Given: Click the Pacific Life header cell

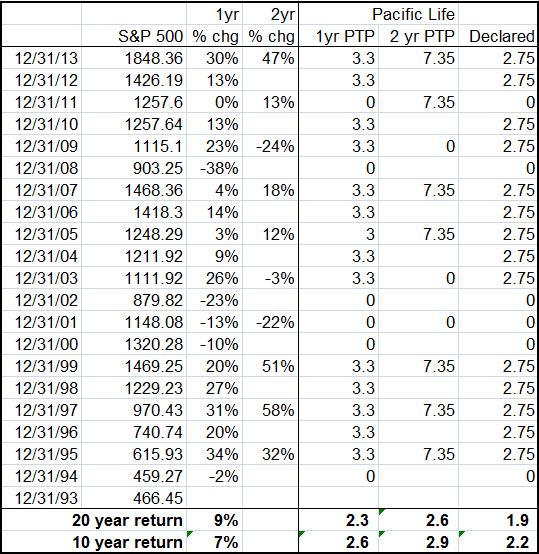Looking at the screenshot, I should click(x=379, y=14).
